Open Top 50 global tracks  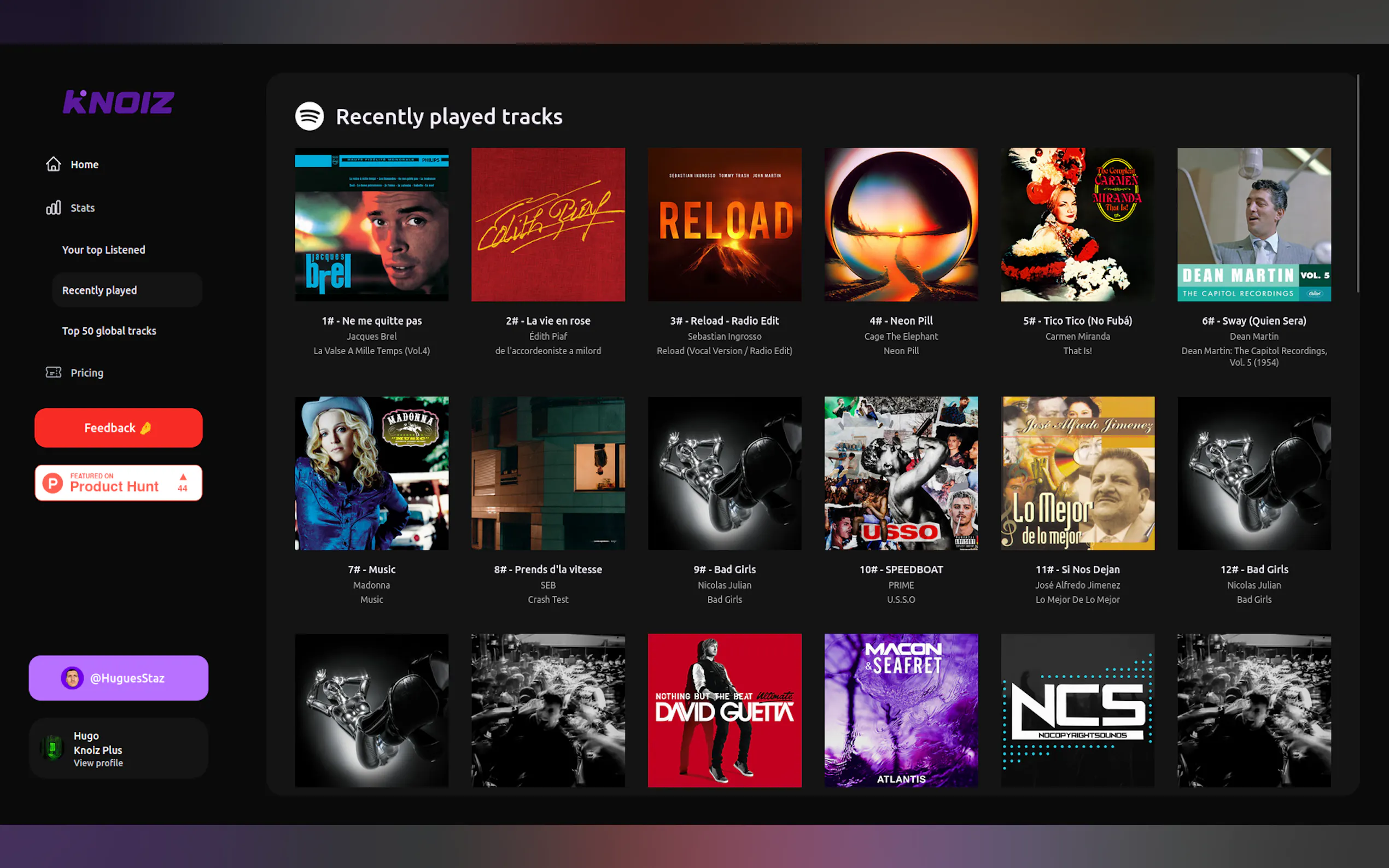click(109, 331)
